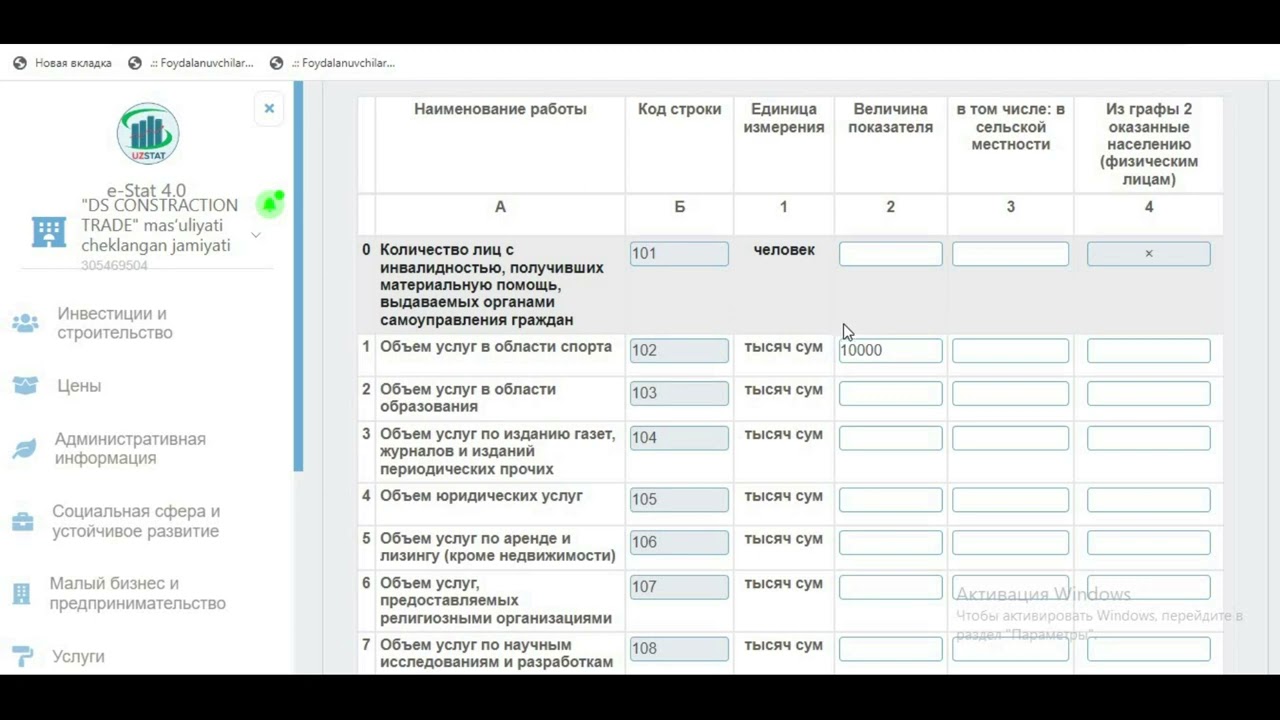Viewport: 1280px width, 720px height.
Task: Open the Новая вкладка bookmark
Action: [x=62, y=63]
